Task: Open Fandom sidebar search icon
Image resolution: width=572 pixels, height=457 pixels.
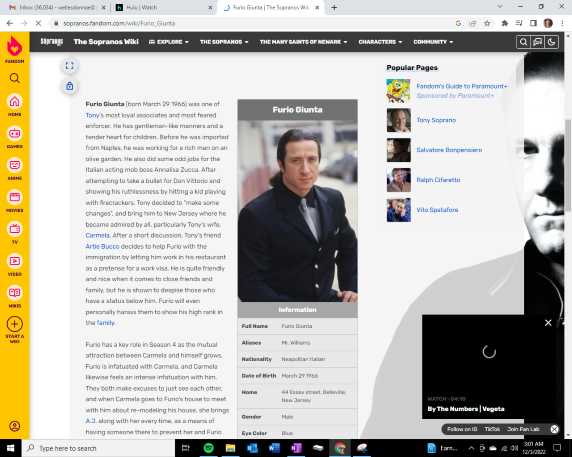Action: point(15,78)
